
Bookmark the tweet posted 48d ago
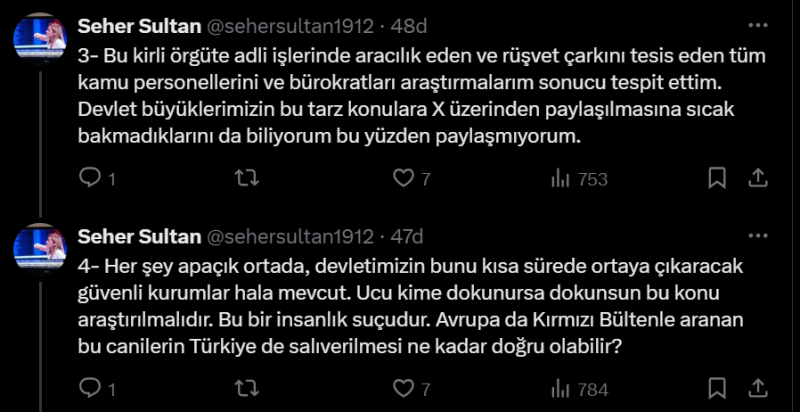(717, 178)
